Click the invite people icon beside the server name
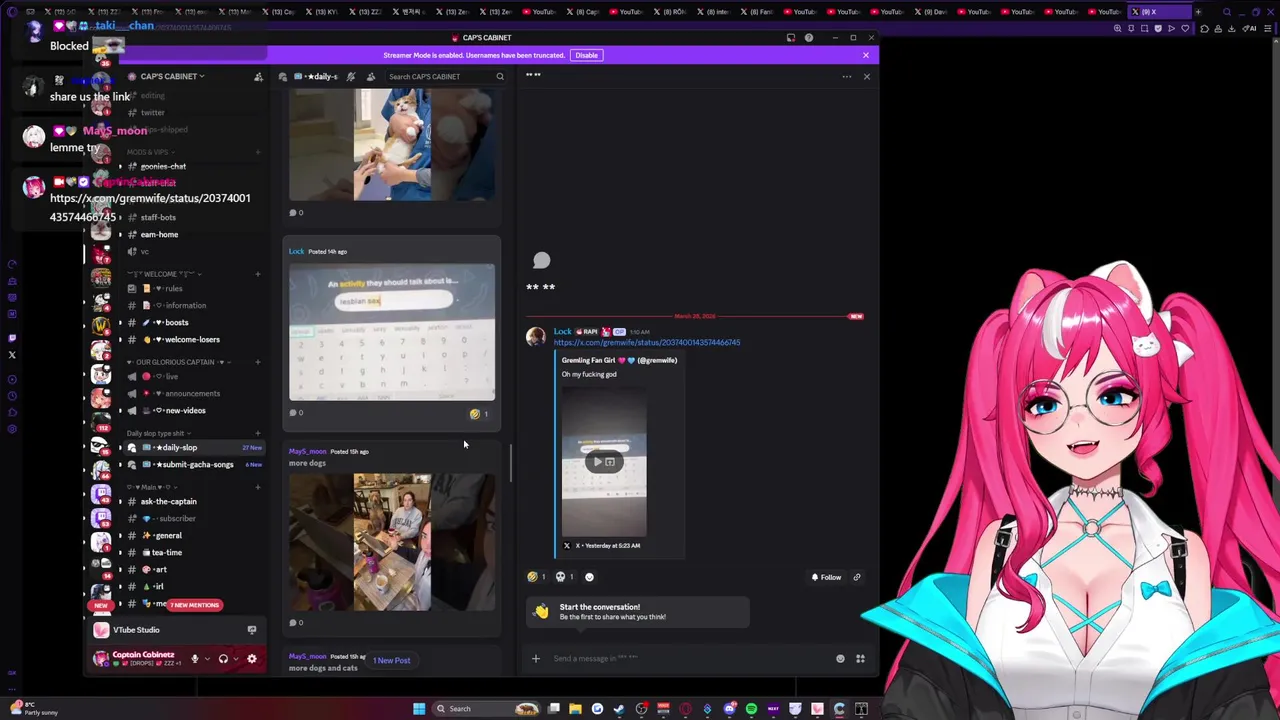This screenshot has width=1280, height=720. click(x=258, y=76)
